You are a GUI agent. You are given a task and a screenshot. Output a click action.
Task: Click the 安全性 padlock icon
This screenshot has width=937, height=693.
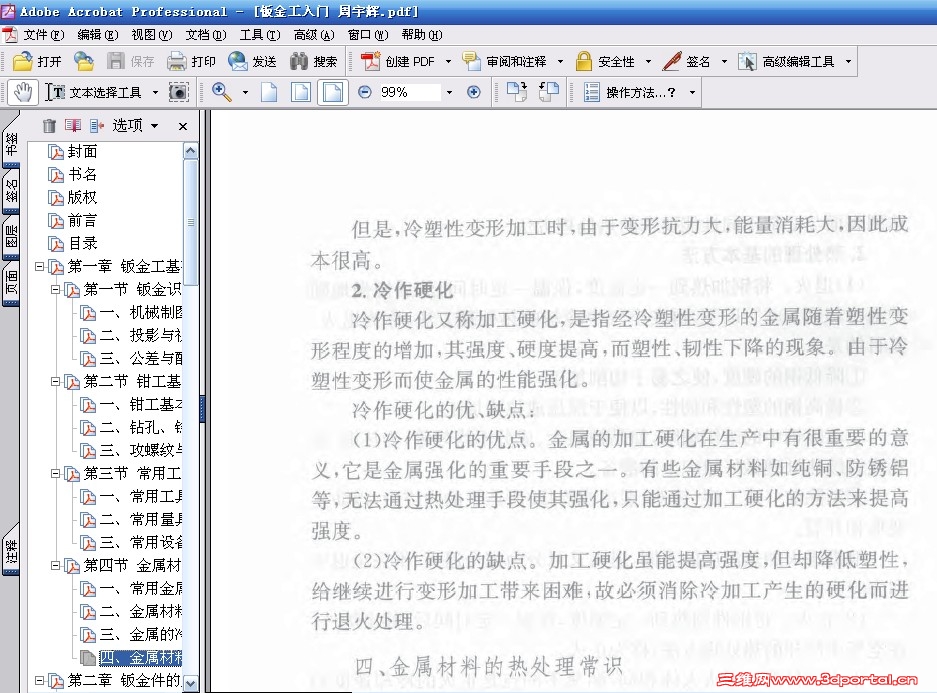point(584,61)
